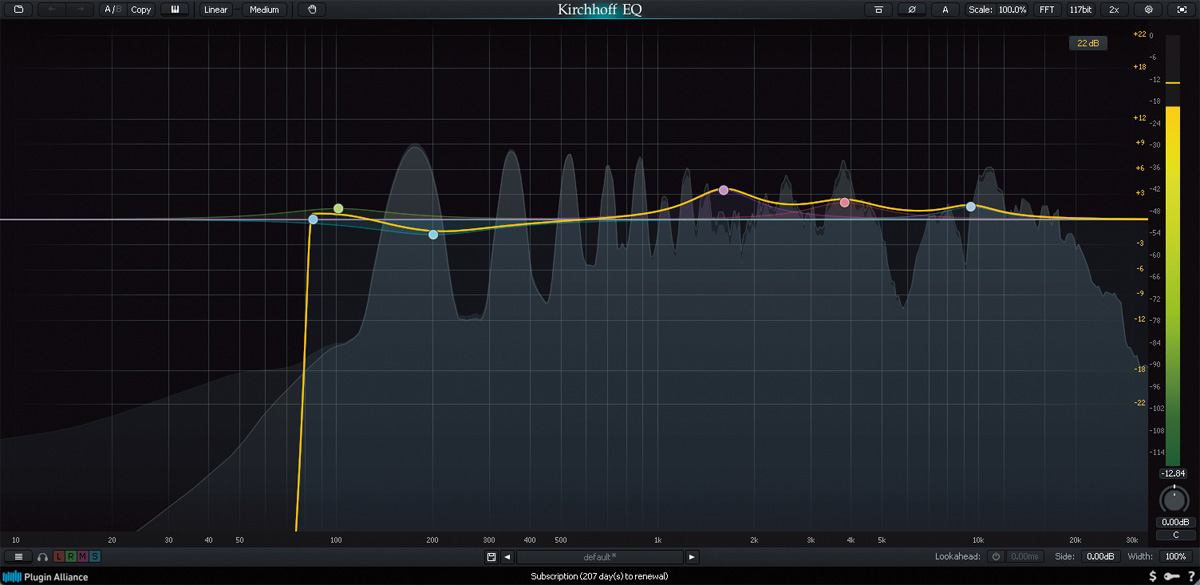Screen dimensions: 1200x585
Task: Click the redo arrow button
Action: [x=81, y=9]
